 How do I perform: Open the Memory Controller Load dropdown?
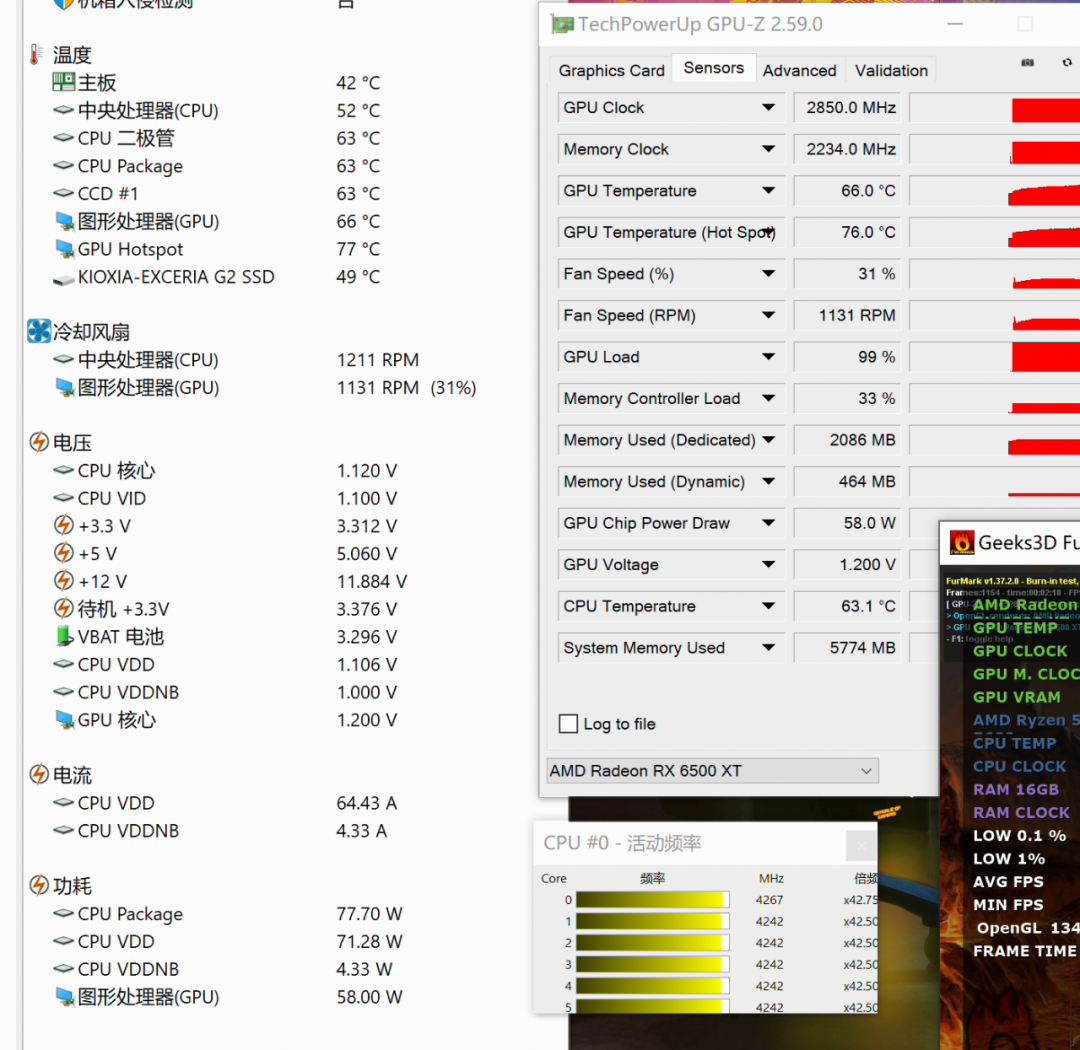click(x=768, y=398)
